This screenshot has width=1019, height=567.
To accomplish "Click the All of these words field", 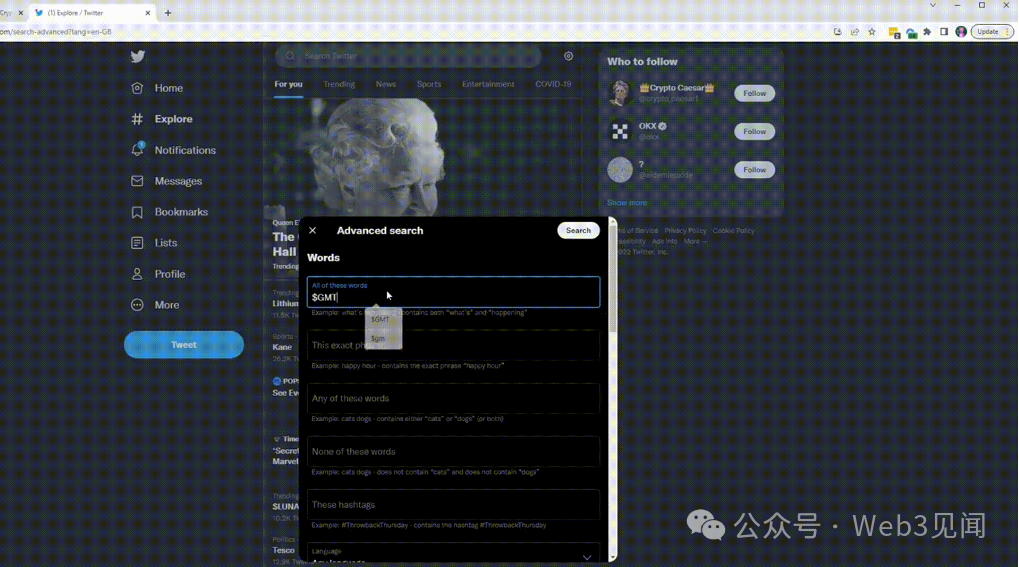I will pyautogui.click(x=453, y=292).
